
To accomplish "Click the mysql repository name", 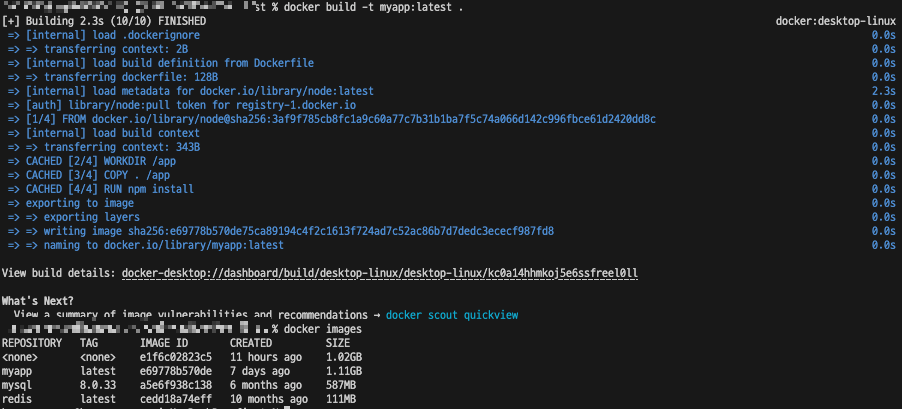I will coord(17,385).
